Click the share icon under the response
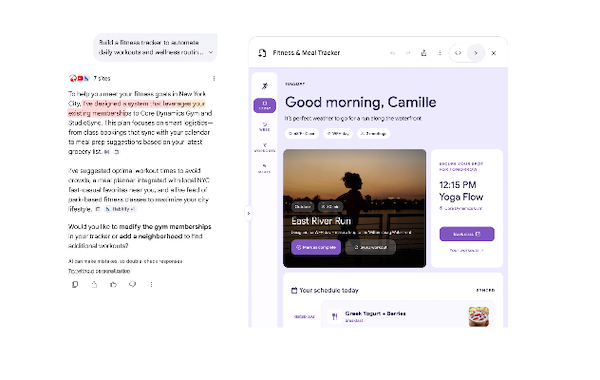The width and height of the screenshot is (600, 380). coord(94,284)
